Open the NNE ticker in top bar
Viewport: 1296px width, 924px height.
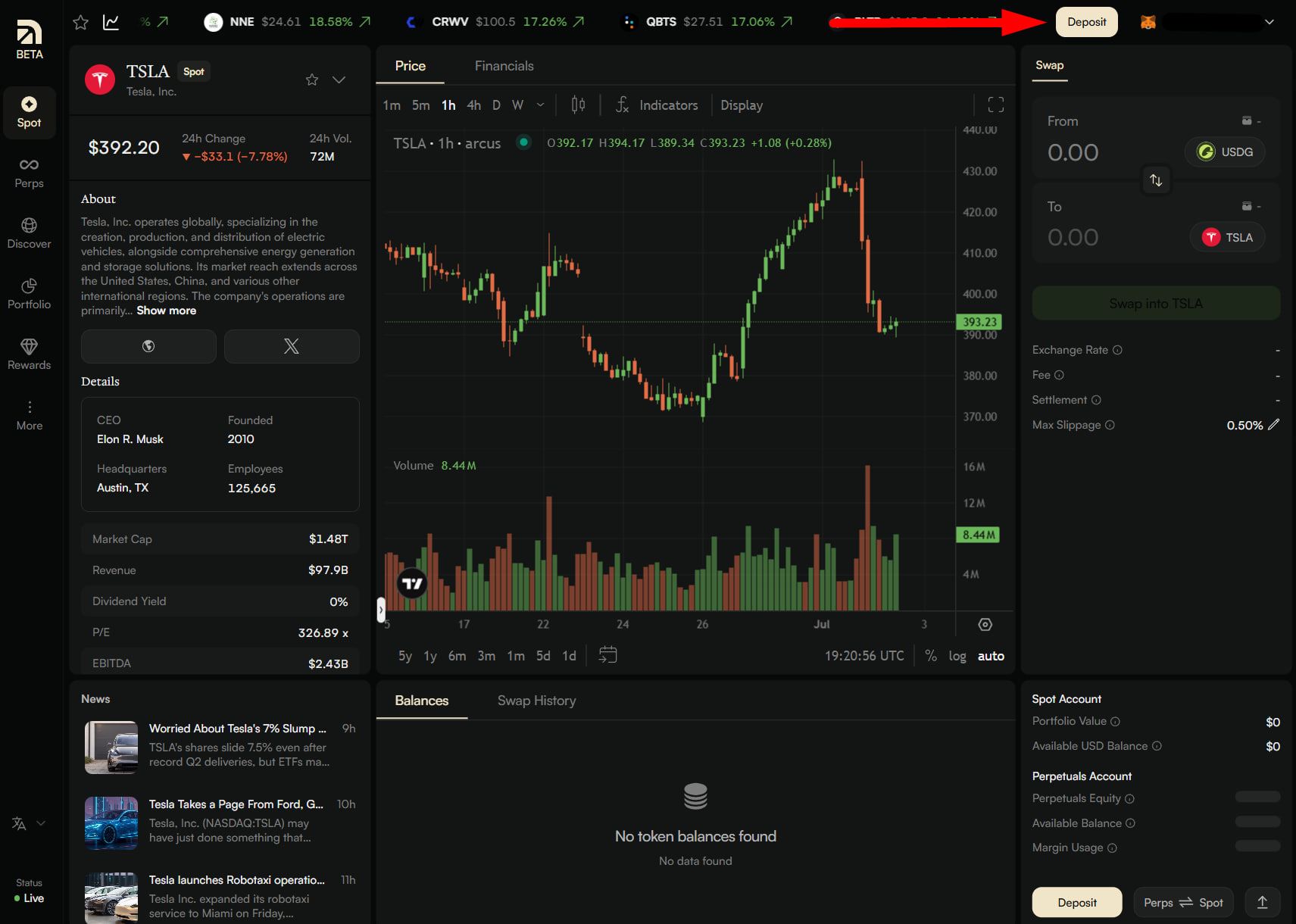(288, 22)
